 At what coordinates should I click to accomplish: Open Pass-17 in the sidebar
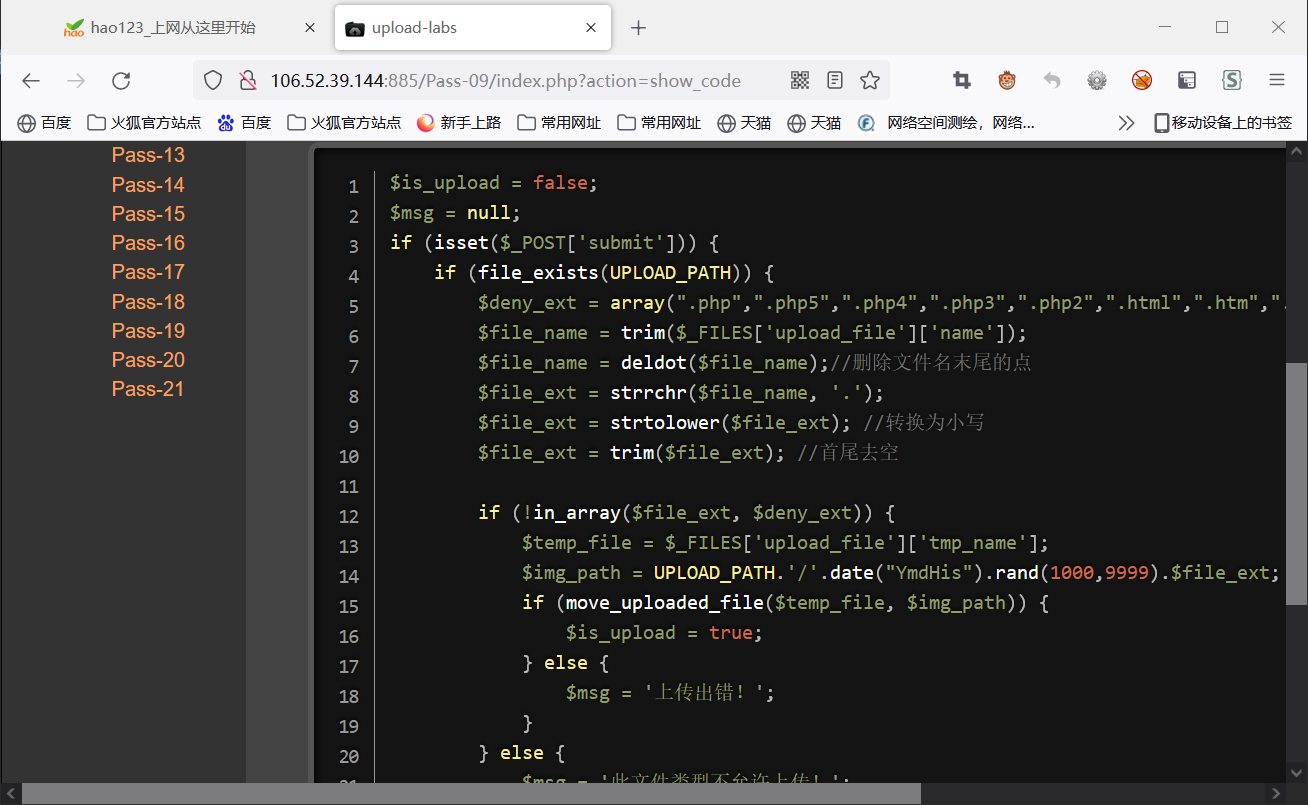click(148, 272)
